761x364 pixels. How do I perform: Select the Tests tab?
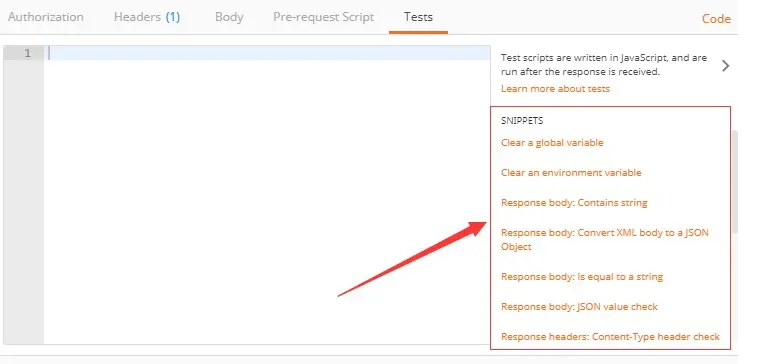(418, 17)
